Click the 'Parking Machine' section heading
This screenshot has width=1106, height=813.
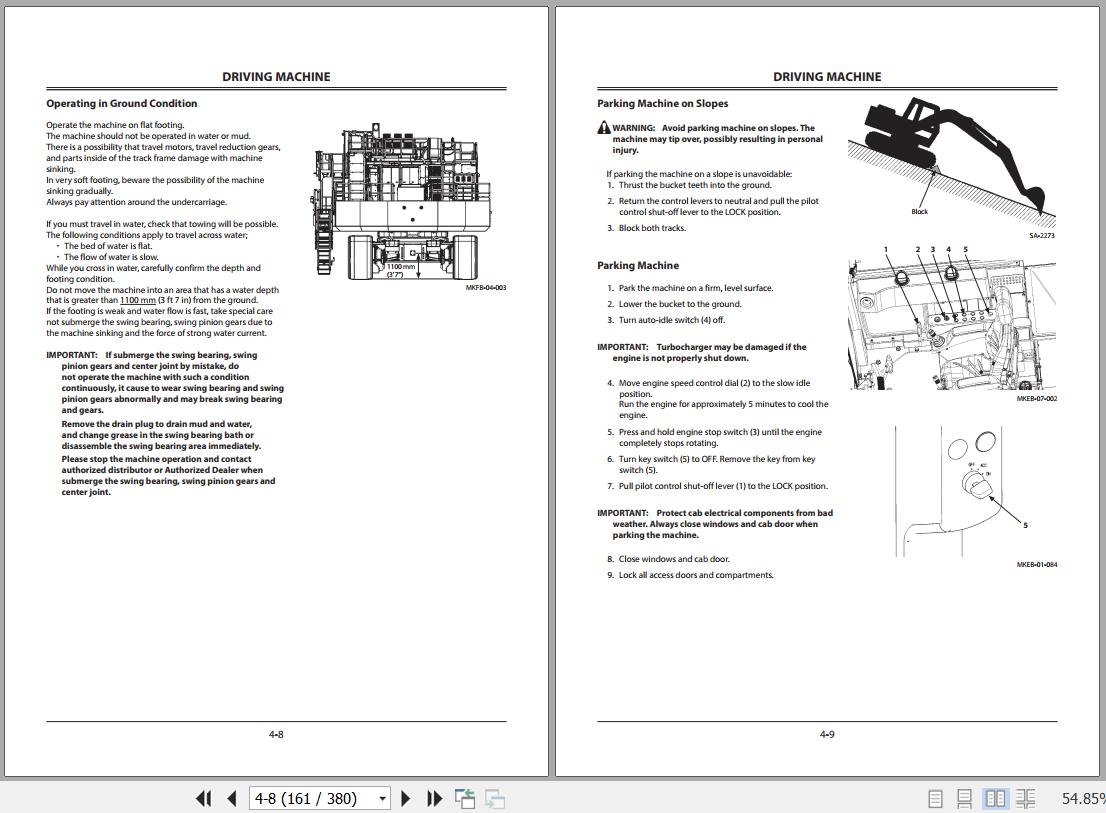(638, 266)
